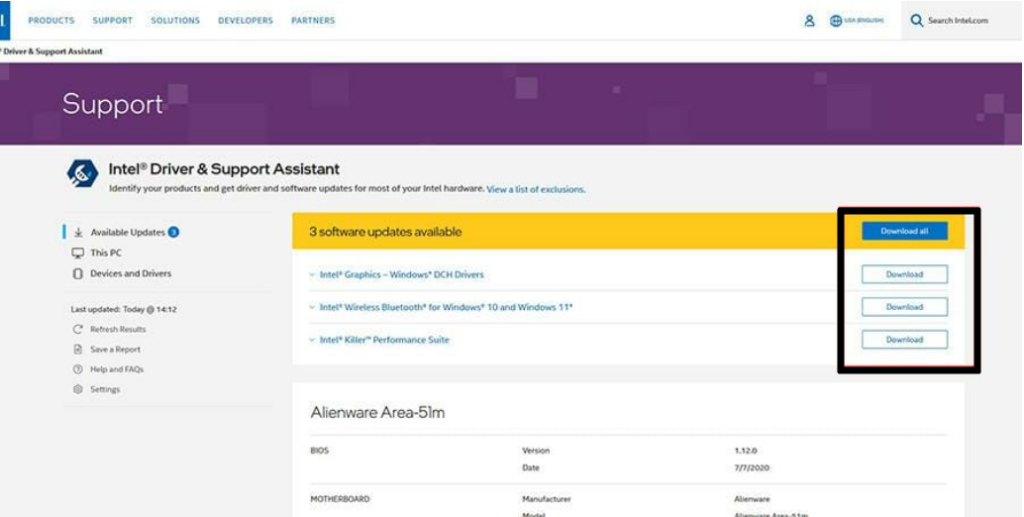Click the Available Updates download icon
Viewport: 1024px width, 517px height.
pyautogui.click(x=78, y=232)
